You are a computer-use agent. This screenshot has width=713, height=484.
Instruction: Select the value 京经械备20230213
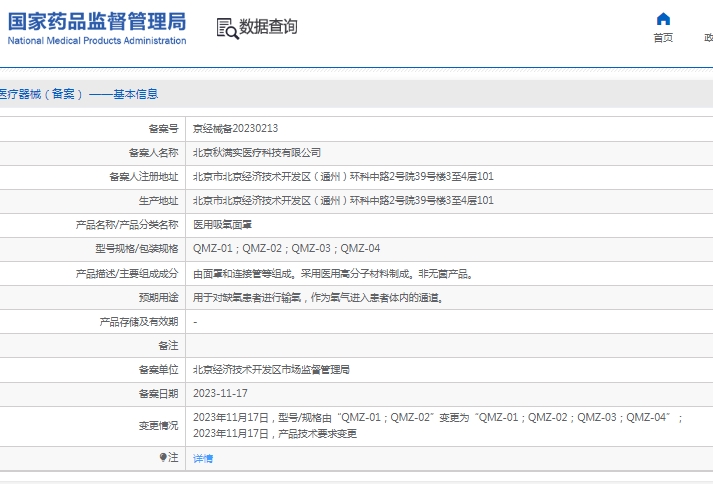(236, 129)
